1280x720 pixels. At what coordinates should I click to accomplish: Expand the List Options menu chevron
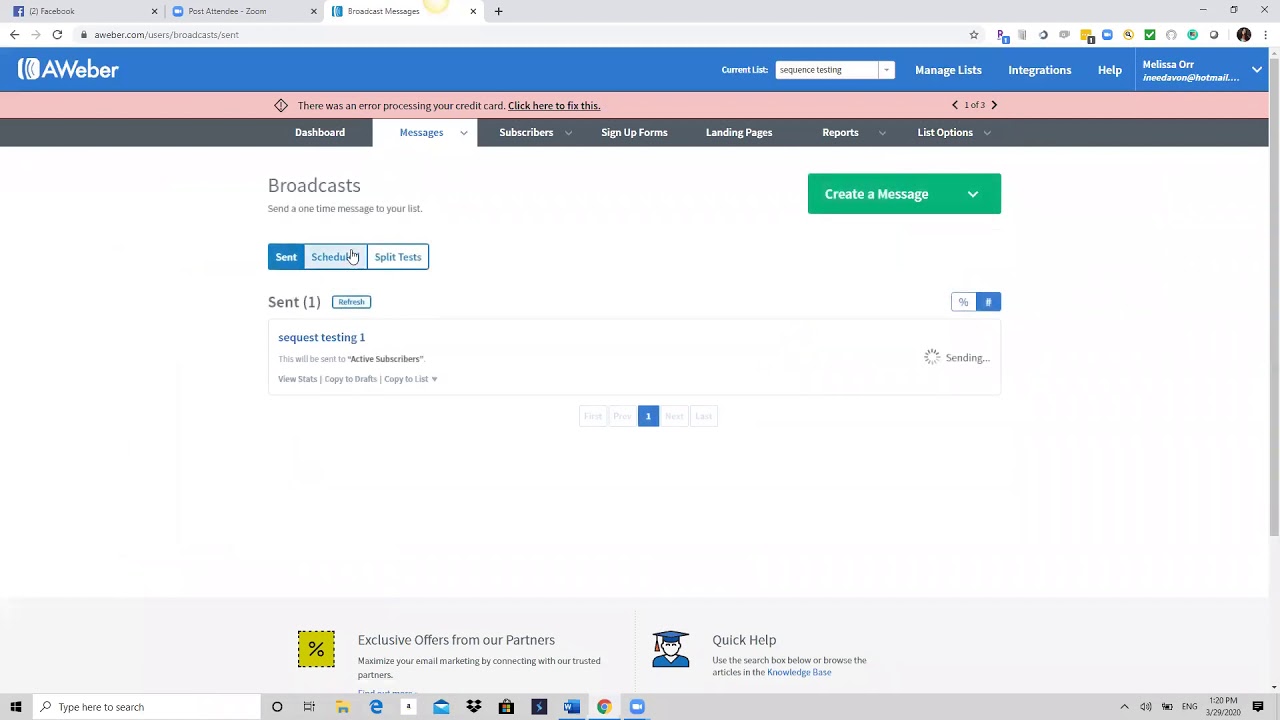point(987,133)
